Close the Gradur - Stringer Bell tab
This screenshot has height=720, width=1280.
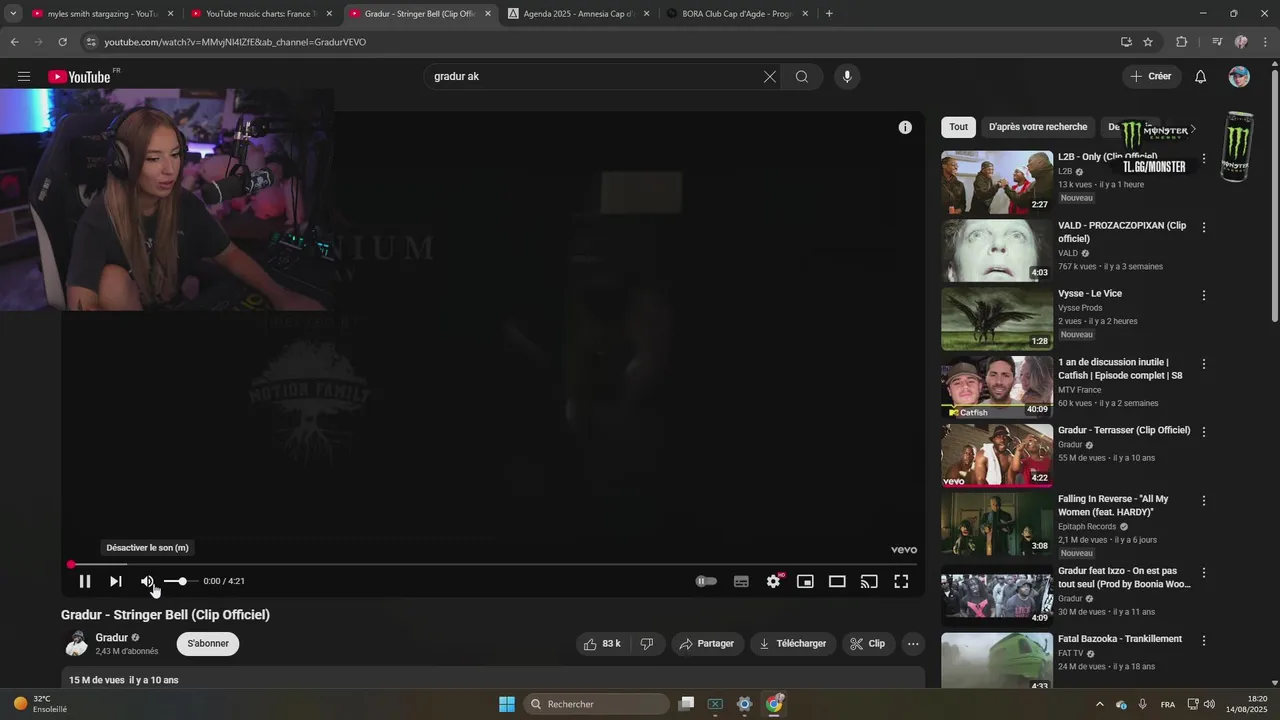point(488,14)
